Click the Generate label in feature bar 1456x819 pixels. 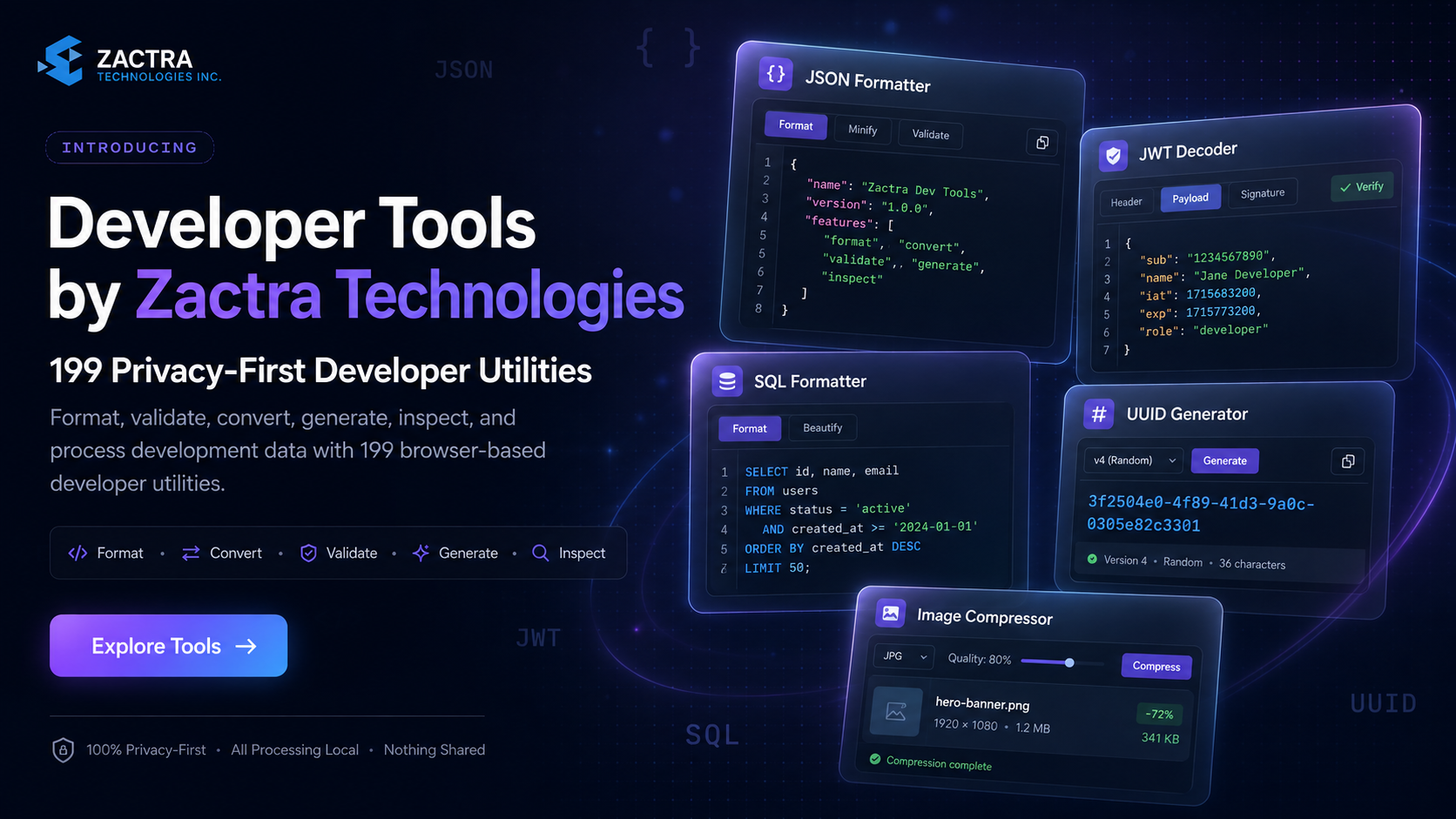pos(468,554)
